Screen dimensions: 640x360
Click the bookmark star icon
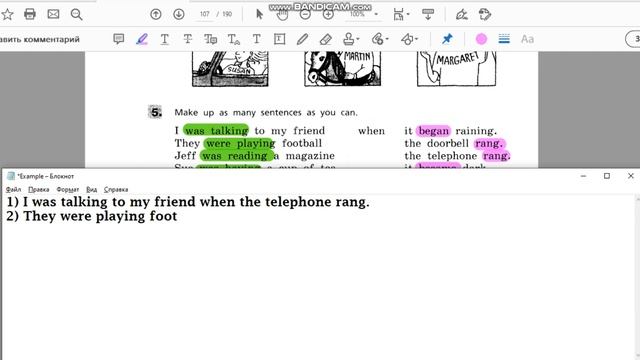click(7, 14)
